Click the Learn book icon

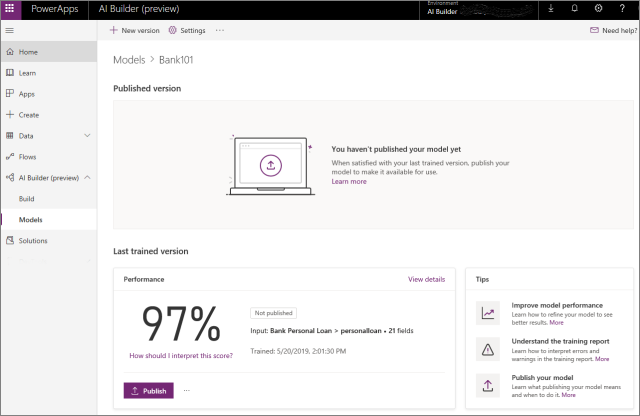point(10,73)
